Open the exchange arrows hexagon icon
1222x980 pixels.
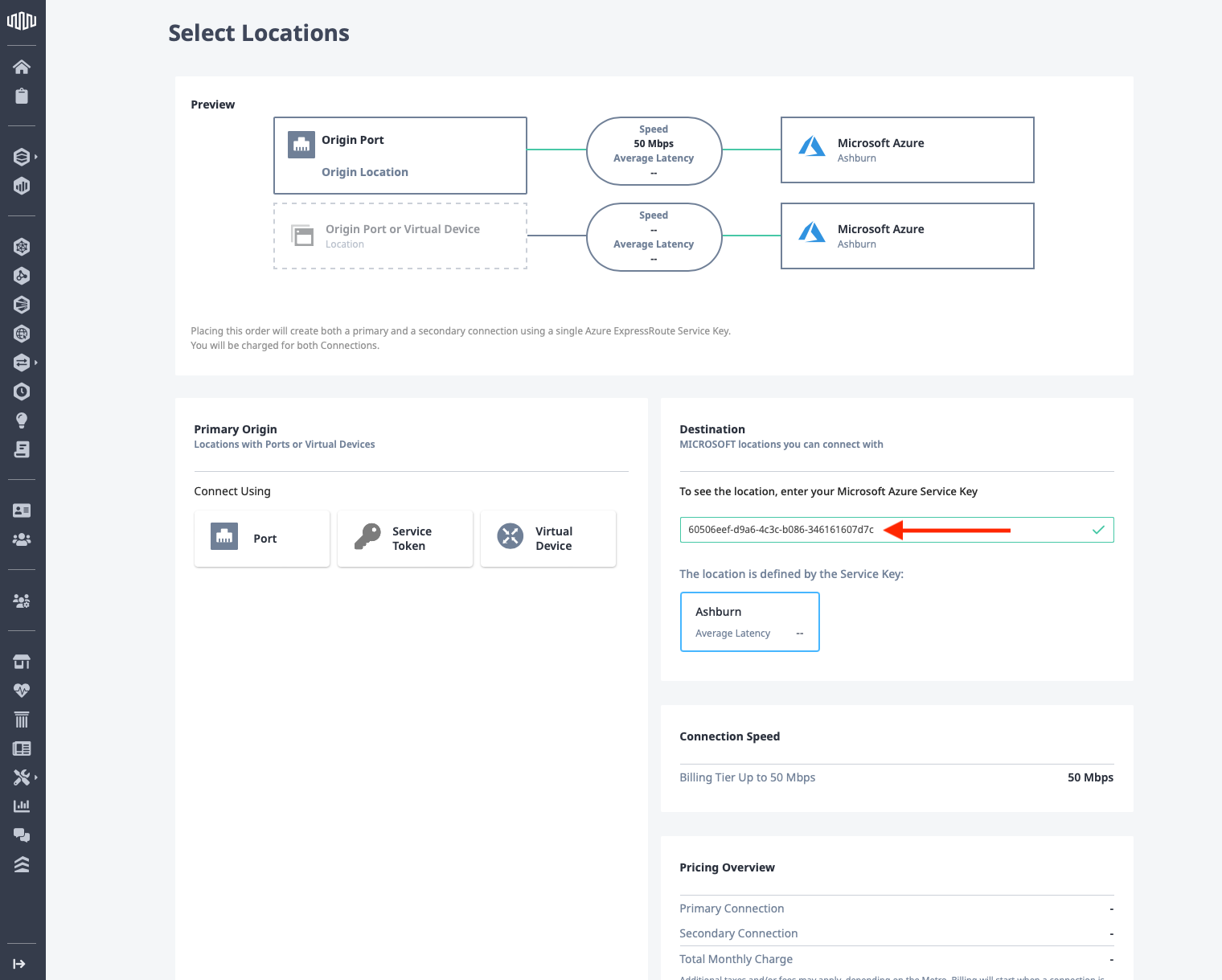coord(22,363)
